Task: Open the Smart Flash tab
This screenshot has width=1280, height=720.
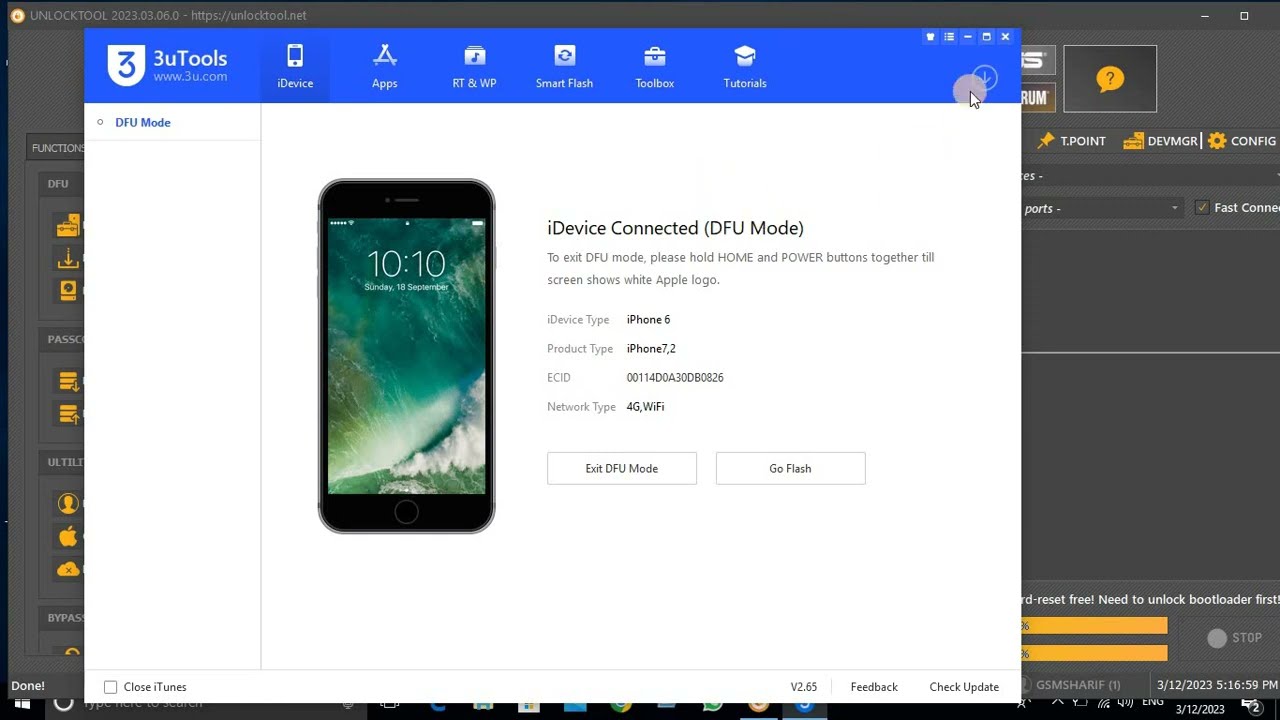Action: [x=564, y=67]
